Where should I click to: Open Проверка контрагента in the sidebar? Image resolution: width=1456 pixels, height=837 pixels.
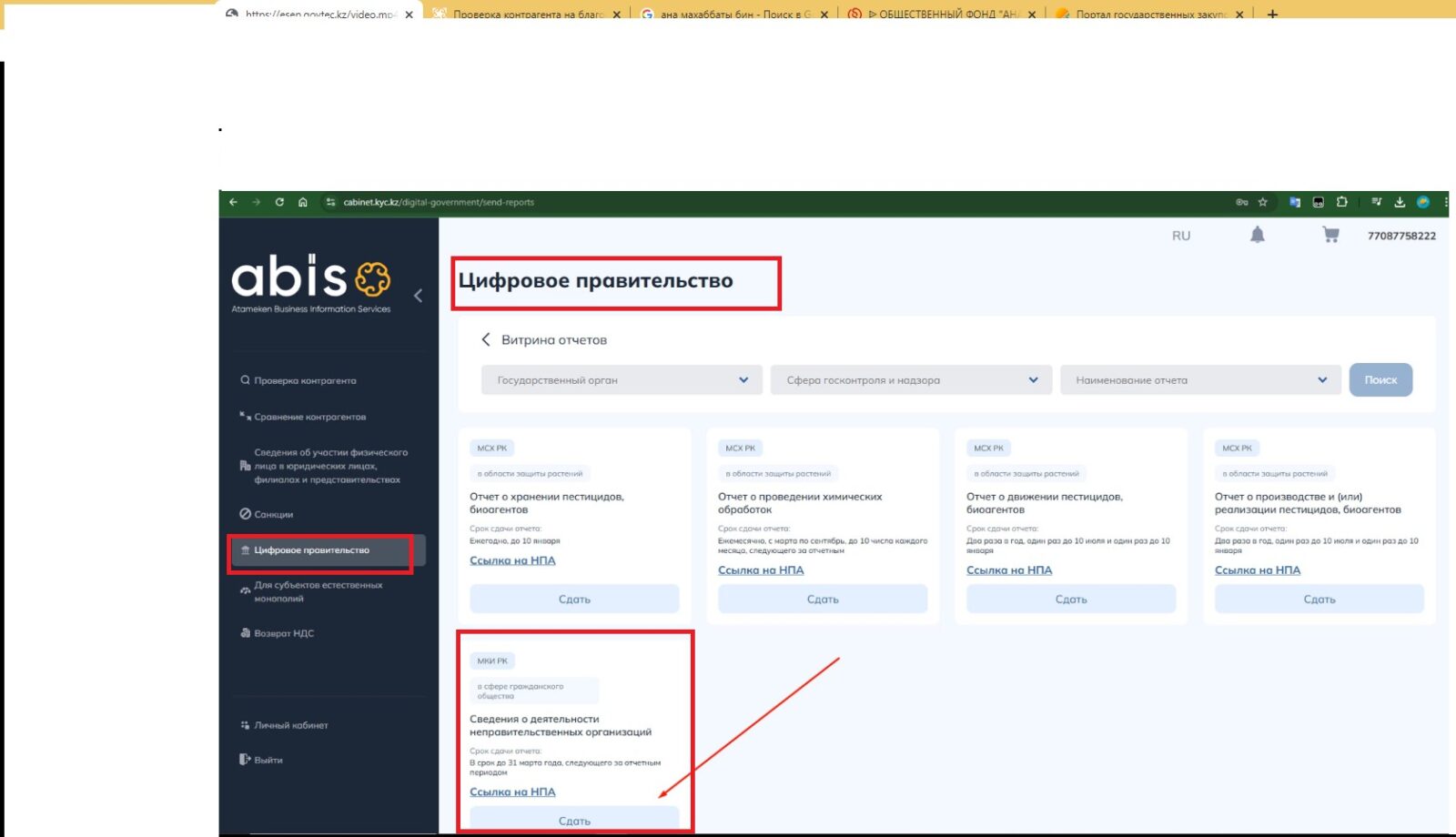point(305,380)
